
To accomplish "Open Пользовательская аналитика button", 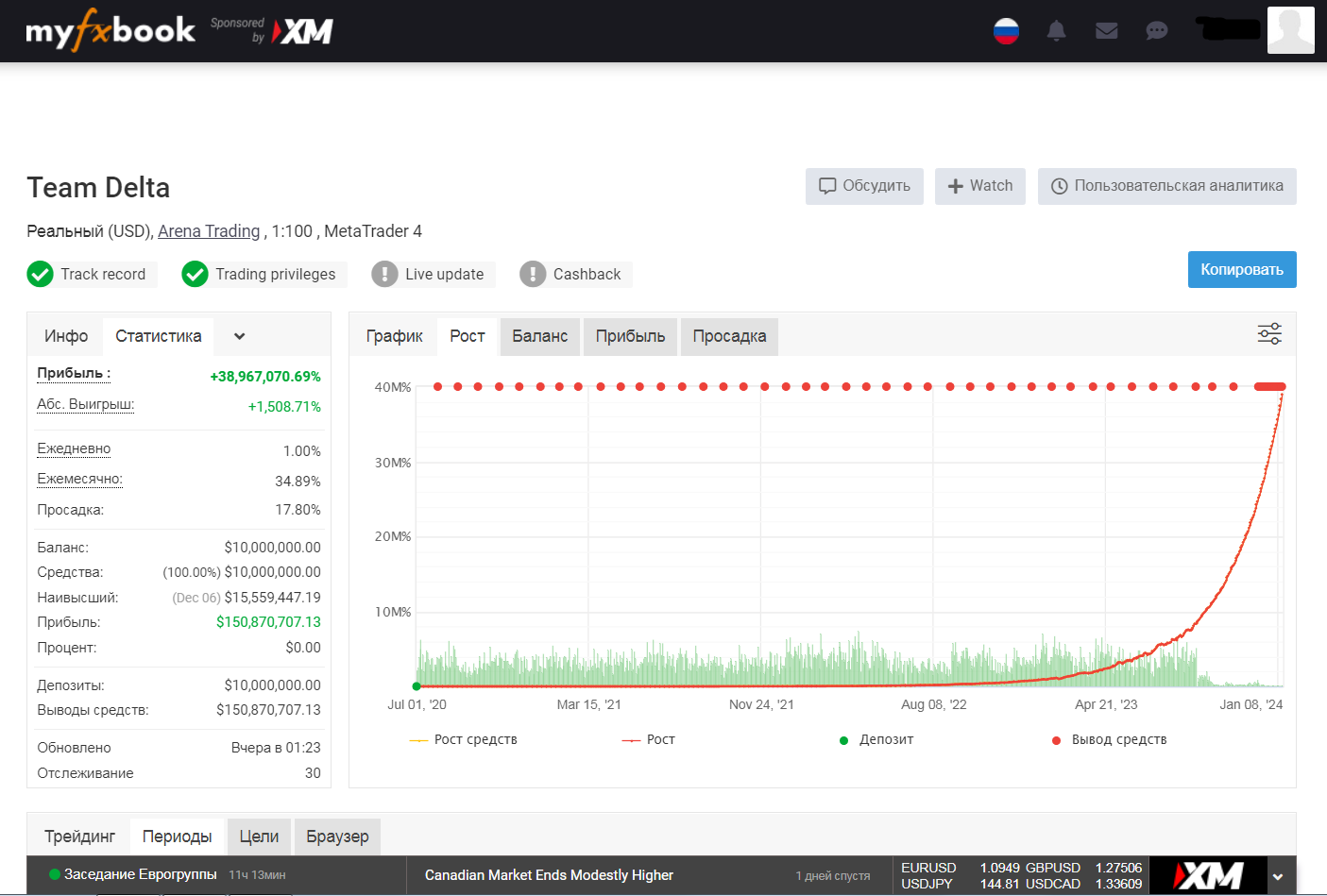I will pyautogui.click(x=1167, y=186).
